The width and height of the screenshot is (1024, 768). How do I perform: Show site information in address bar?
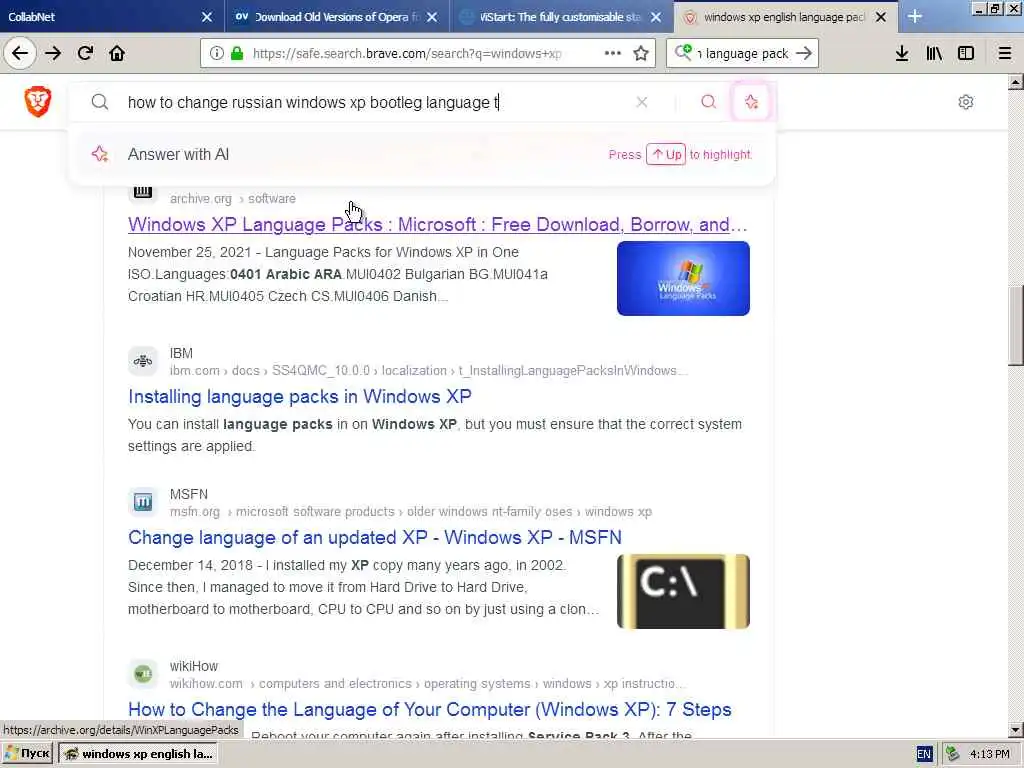click(x=216, y=54)
